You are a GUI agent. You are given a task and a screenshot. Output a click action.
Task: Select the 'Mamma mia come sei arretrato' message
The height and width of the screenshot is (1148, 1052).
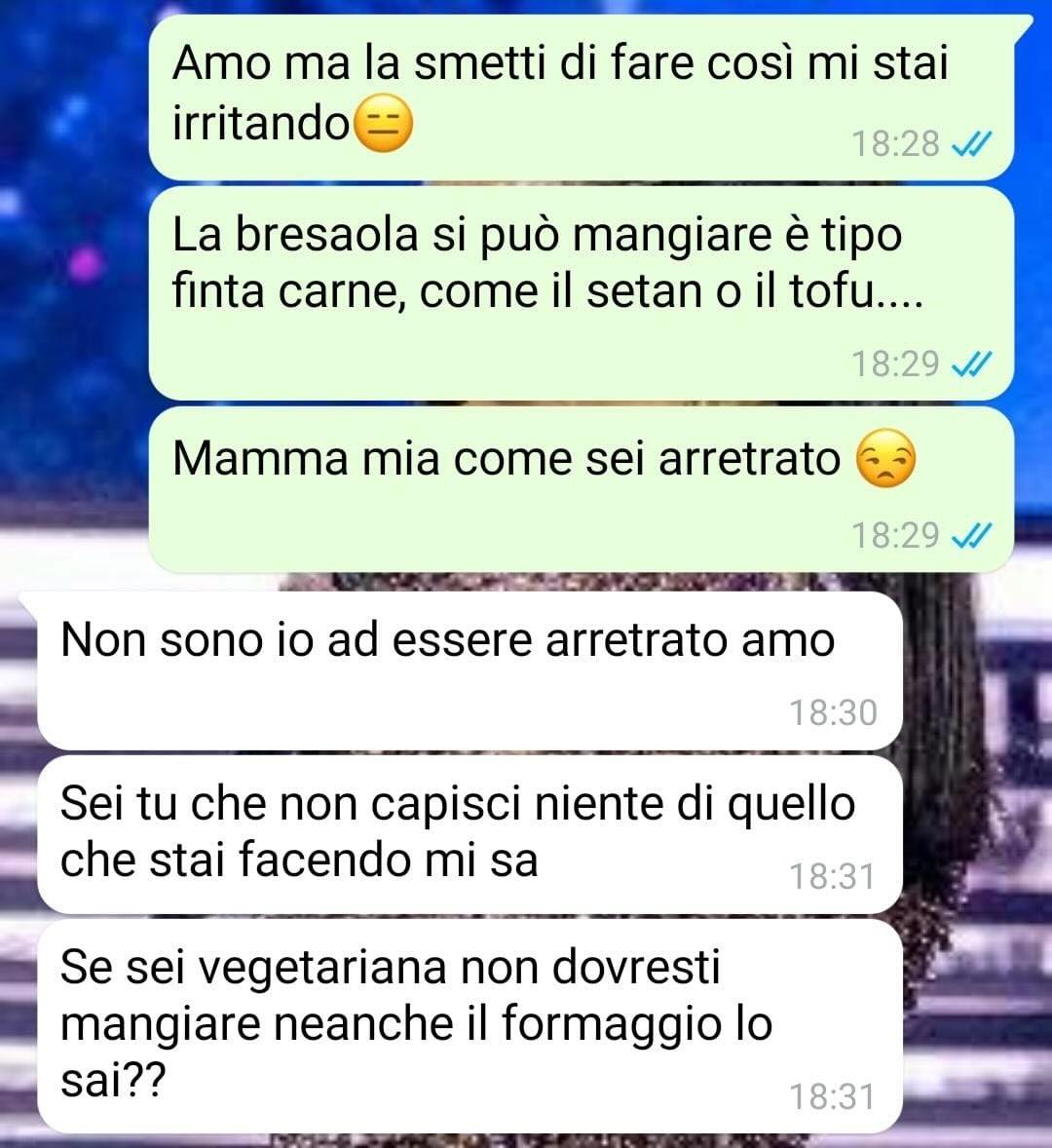[x=582, y=489]
